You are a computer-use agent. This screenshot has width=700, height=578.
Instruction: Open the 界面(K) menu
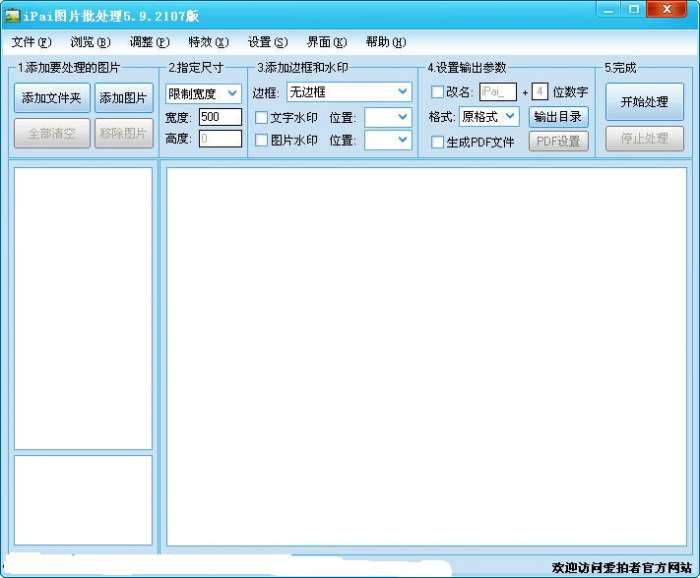[x=326, y=42]
